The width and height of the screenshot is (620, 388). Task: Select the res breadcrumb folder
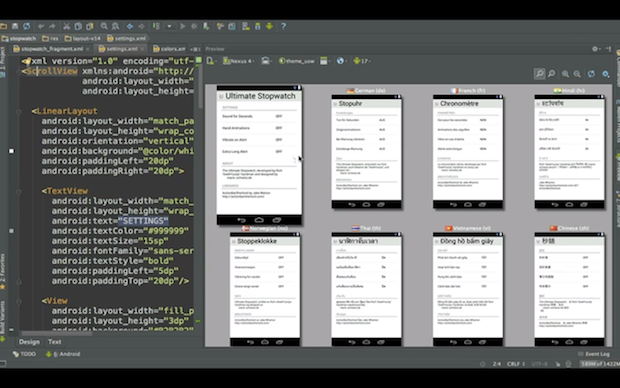[x=50, y=38]
